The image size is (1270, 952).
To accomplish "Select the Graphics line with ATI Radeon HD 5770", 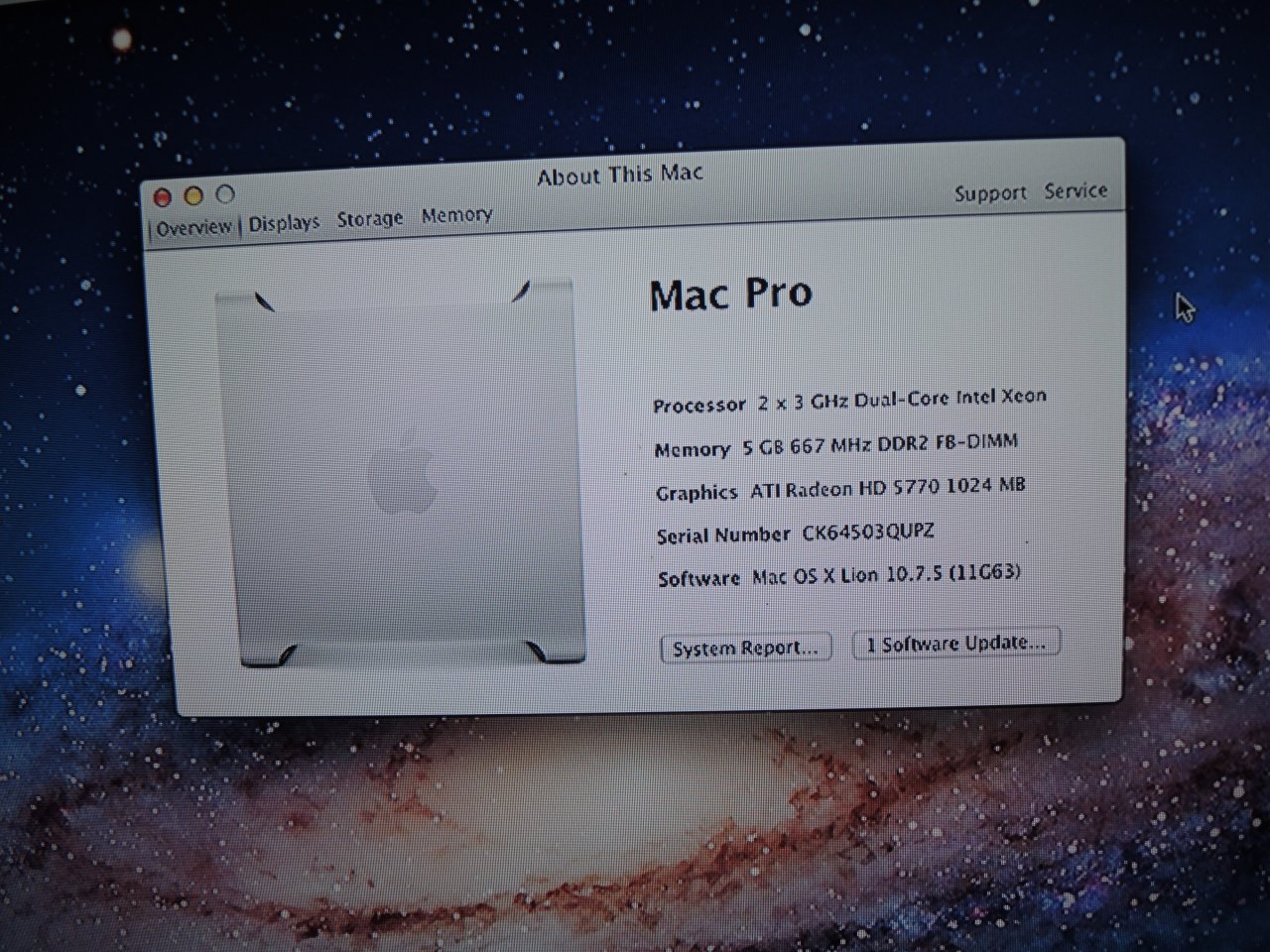I will [840, 489].
